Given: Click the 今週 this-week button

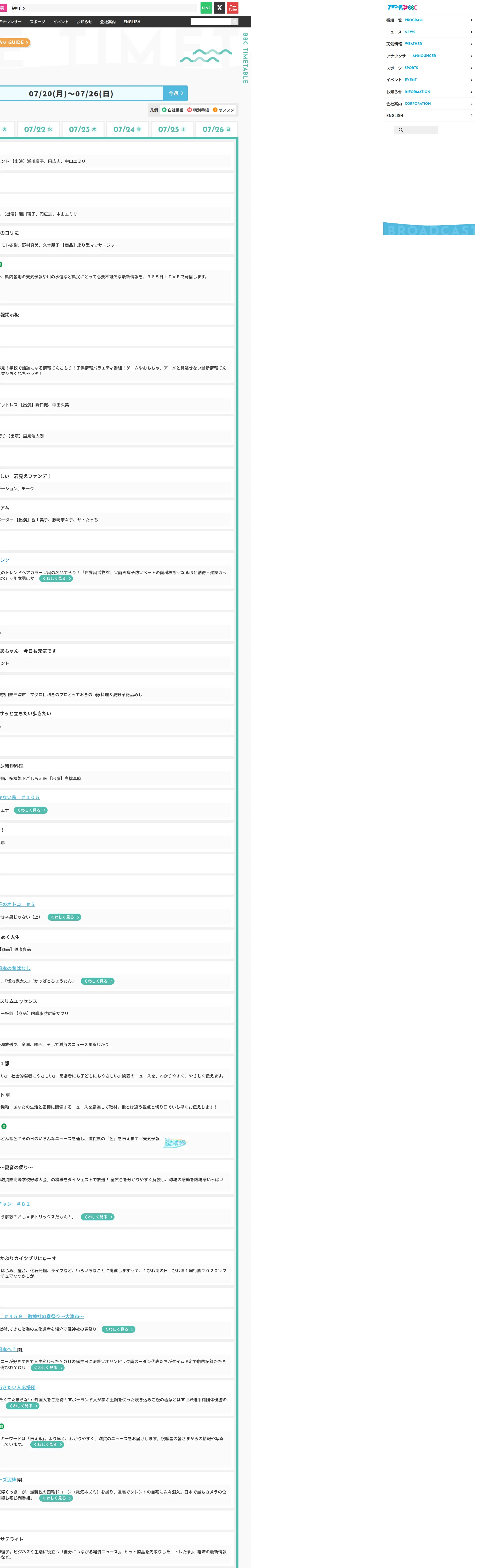Looking at the screenshot, I should pos(175,93).
